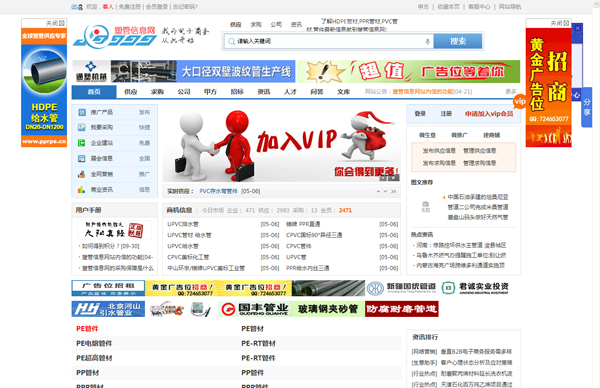Click the 注册 button in member panel
This screenshot has width=600, height=388.
click(x=446, y=114)
